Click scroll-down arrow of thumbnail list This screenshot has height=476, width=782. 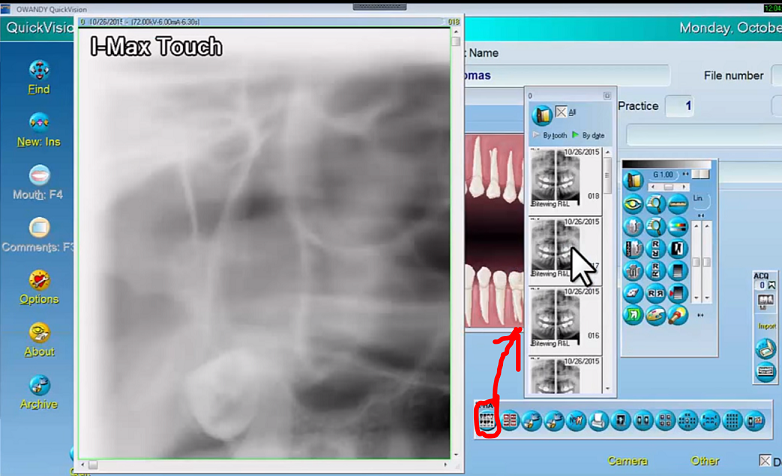point(607,388)
